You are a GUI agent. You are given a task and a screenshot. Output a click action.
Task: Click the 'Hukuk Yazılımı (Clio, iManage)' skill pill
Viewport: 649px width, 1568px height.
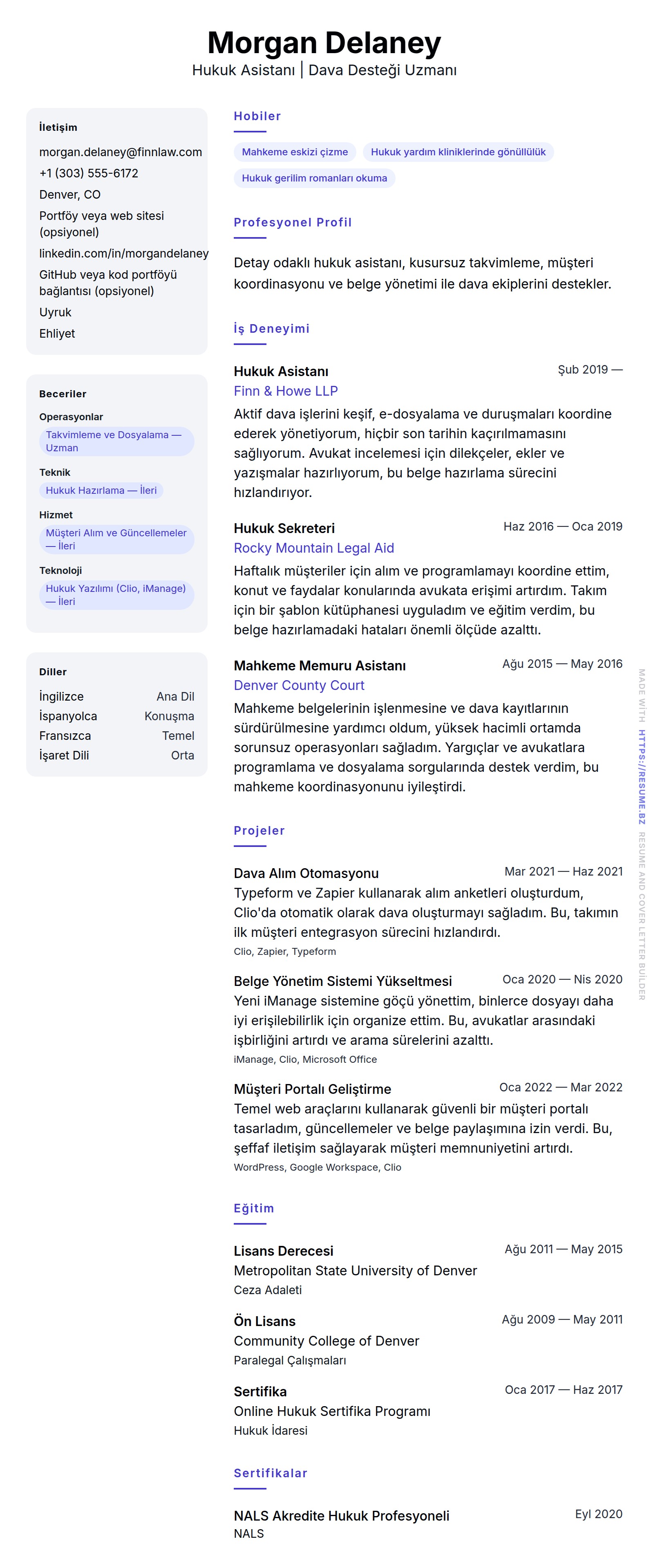click(x=116, y=595)
